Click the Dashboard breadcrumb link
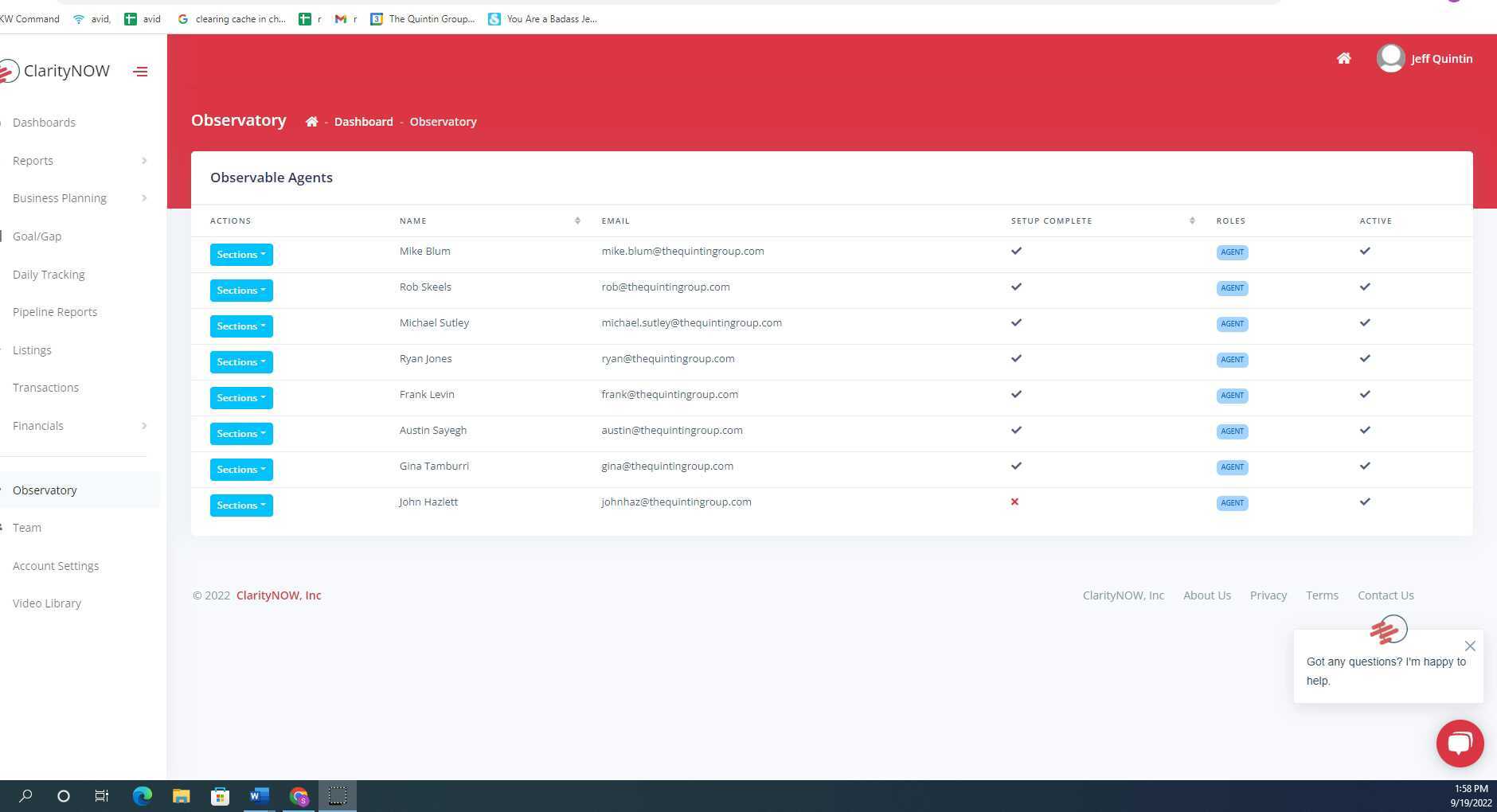The width and height of the screenshot is (1497, 812). 363,122
